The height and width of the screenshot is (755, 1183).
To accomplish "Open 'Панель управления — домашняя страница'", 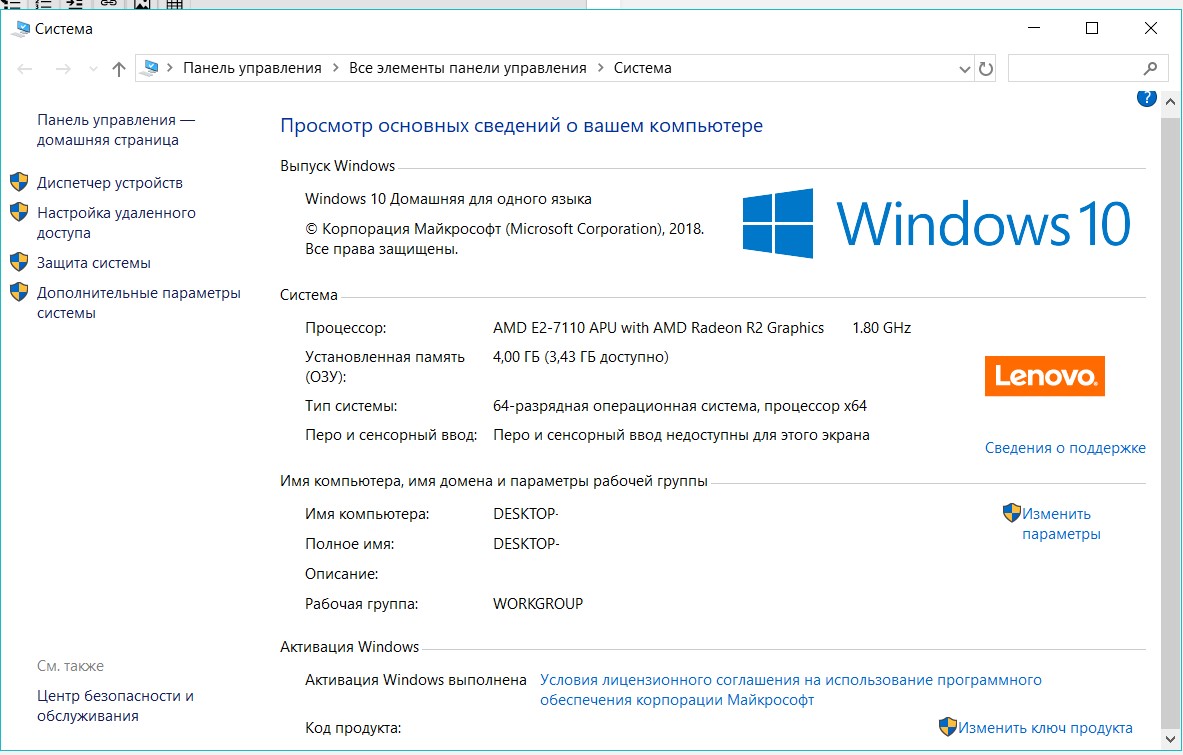I will click(x=115, y=130).
